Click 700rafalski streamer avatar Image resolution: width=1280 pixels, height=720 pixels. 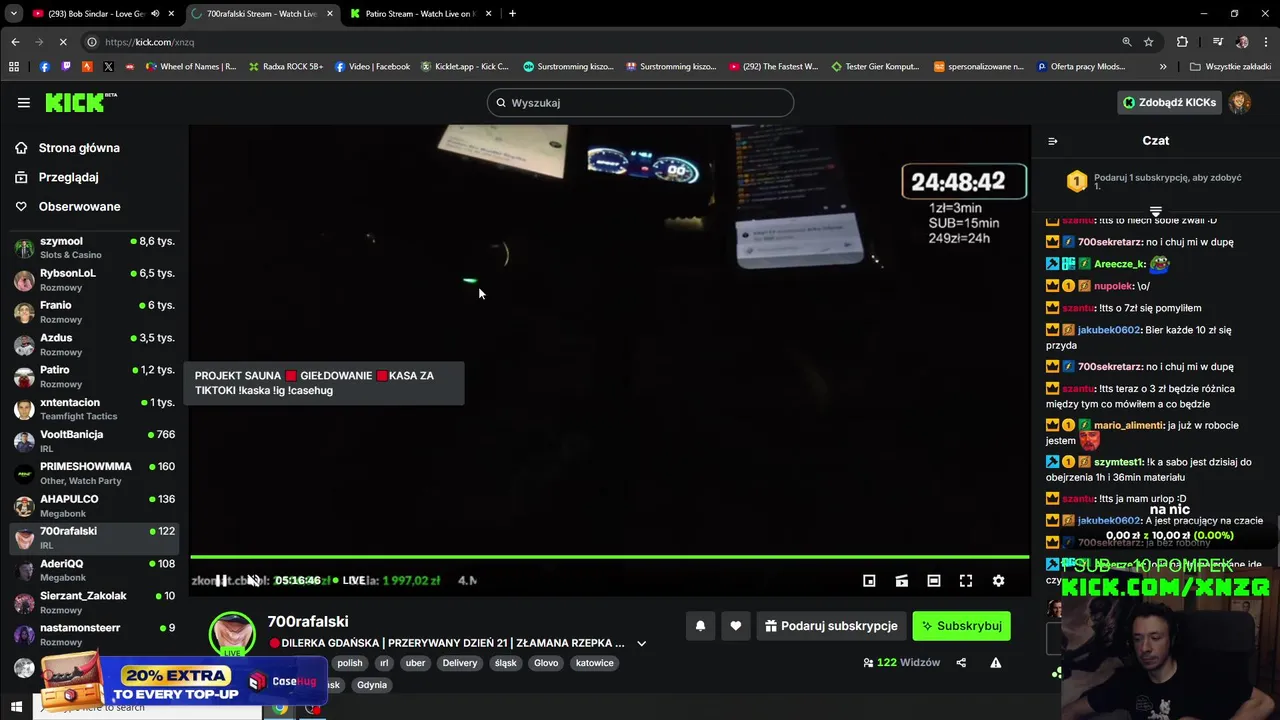[232, 634]
